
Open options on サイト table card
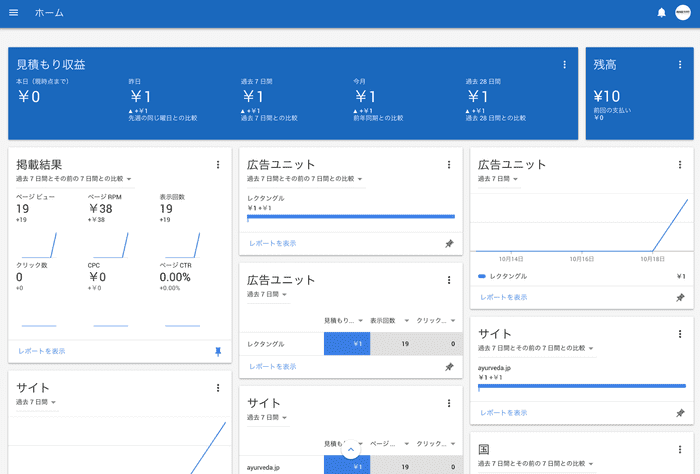[449, 403]
